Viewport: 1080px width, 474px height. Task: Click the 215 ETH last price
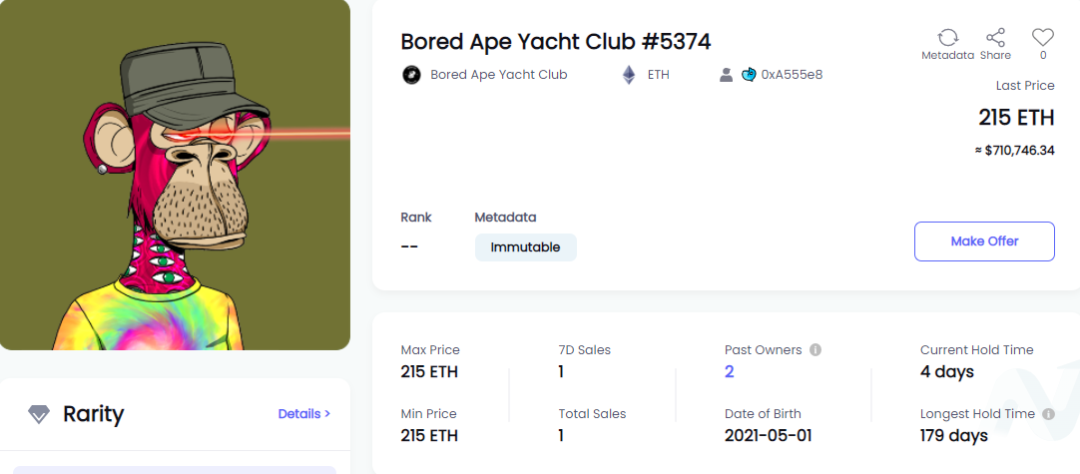tap(1017, 118)
